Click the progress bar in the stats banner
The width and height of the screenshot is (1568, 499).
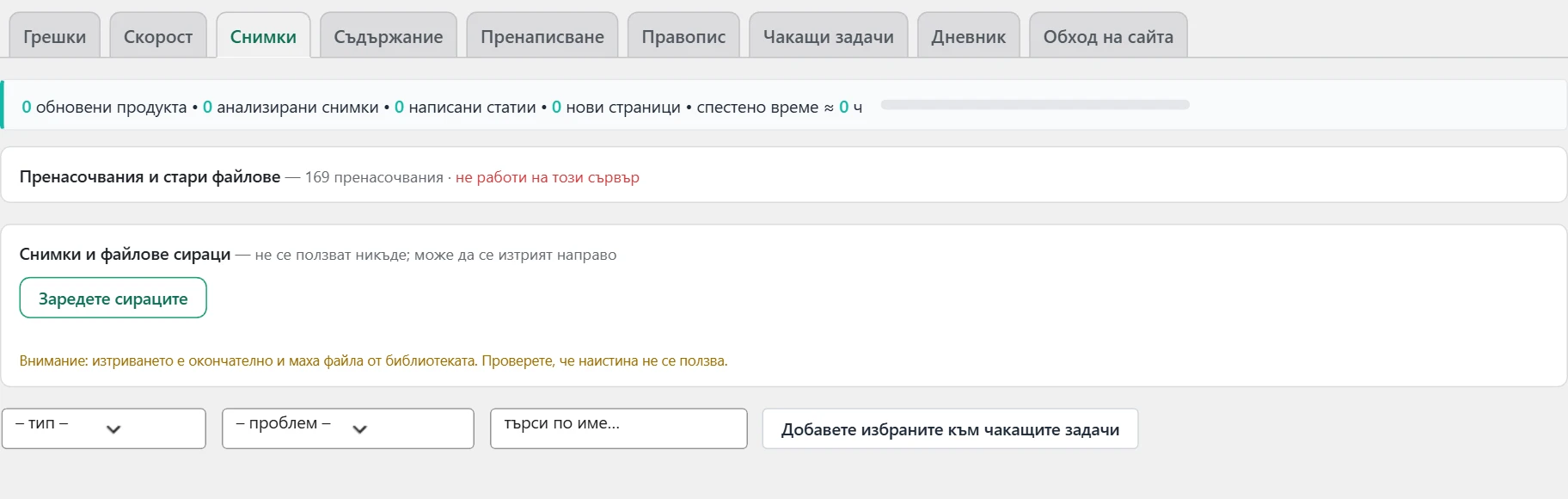click(x=1035, y=105)
